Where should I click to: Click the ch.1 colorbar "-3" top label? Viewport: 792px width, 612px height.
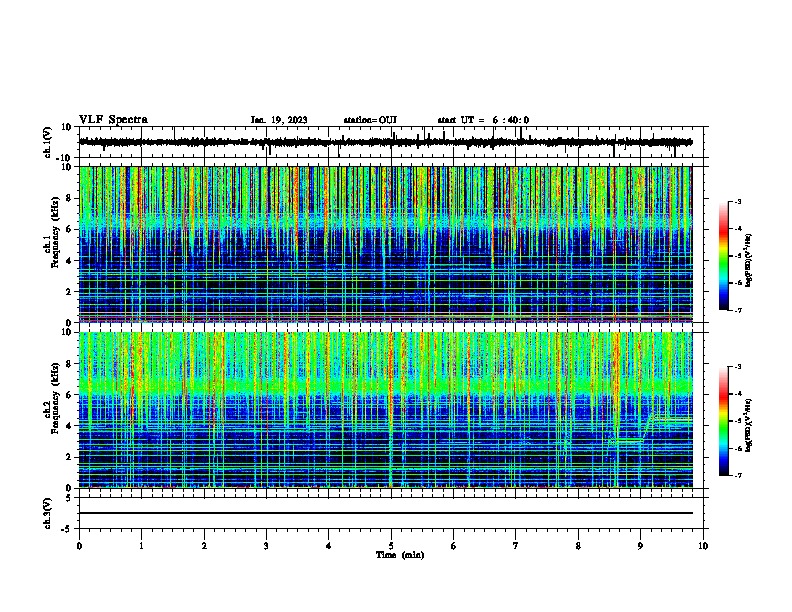738,202
